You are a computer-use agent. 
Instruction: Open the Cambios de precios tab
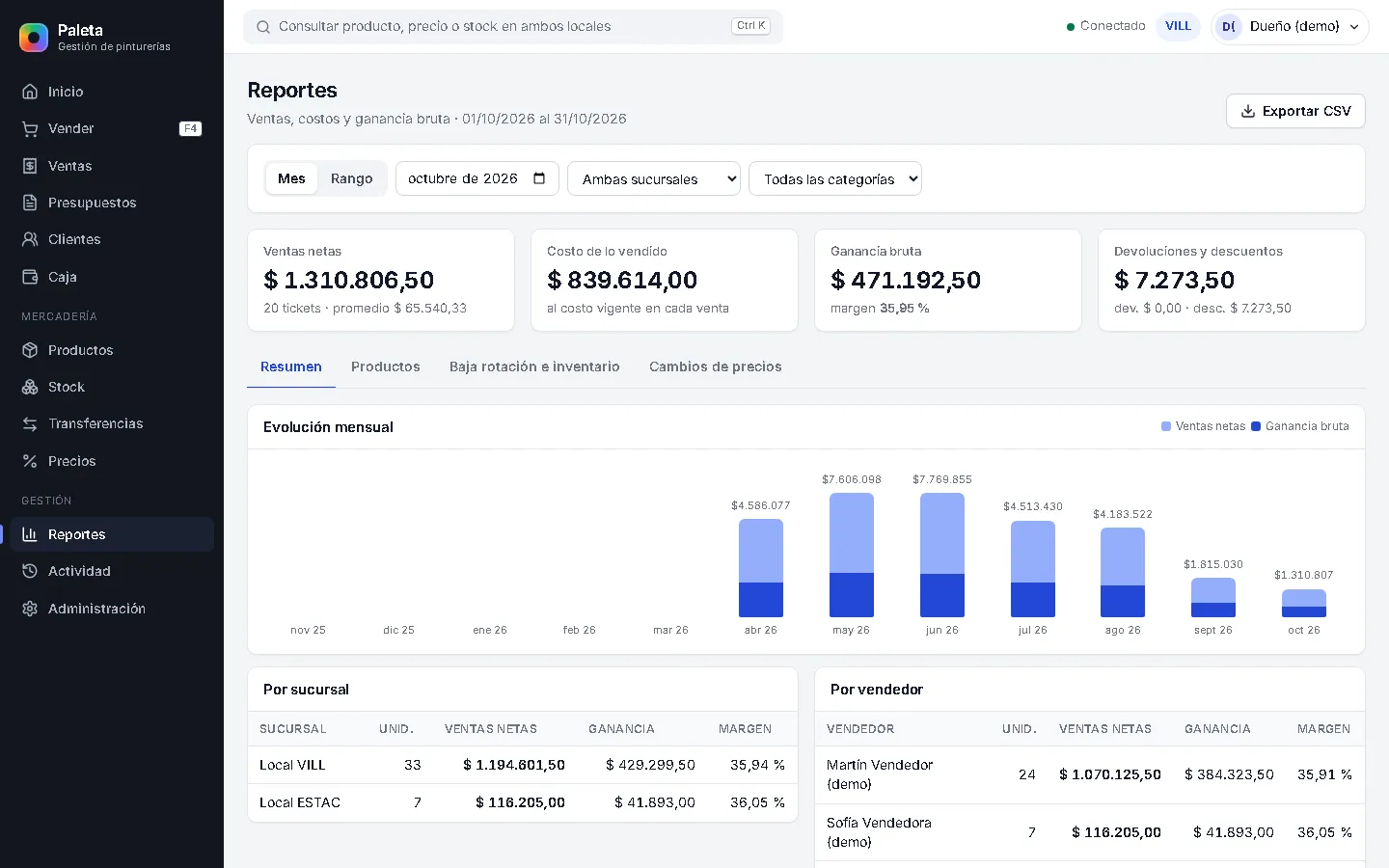(716, 366)
